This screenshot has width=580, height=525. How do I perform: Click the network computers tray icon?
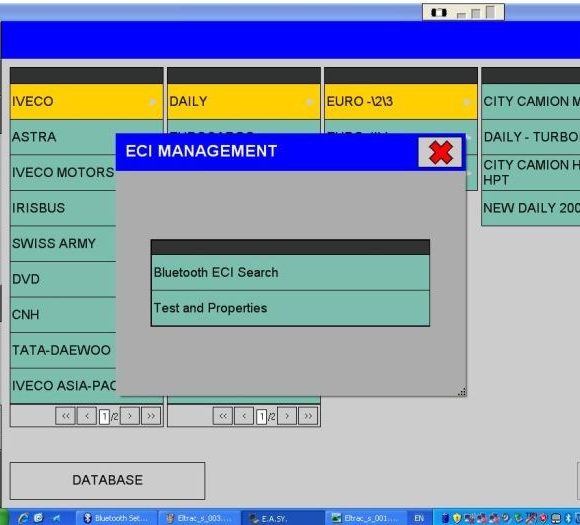click(470, 518)
